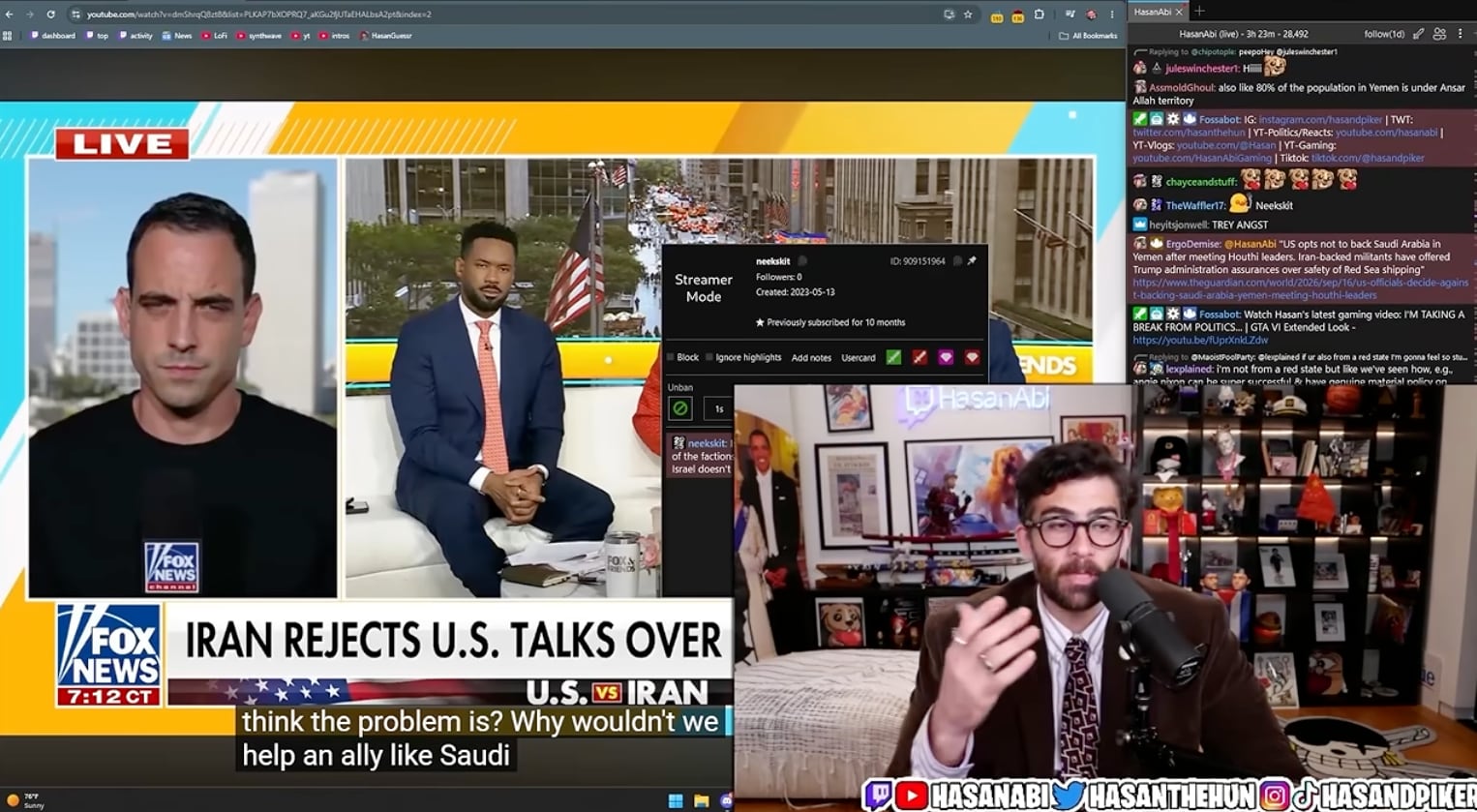The width and height of the screenshot is (1477, 812).
Task: Open Windows Start from the taskbar
Action: [x=676, y=800]
